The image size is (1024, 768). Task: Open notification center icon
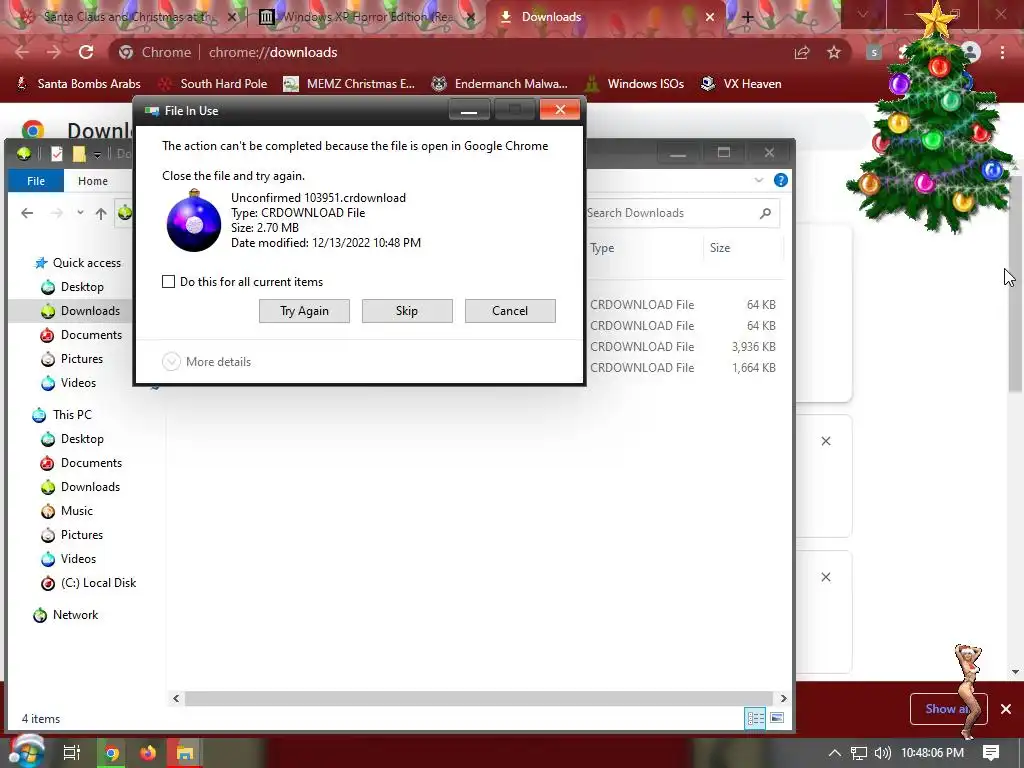(991, 753)
